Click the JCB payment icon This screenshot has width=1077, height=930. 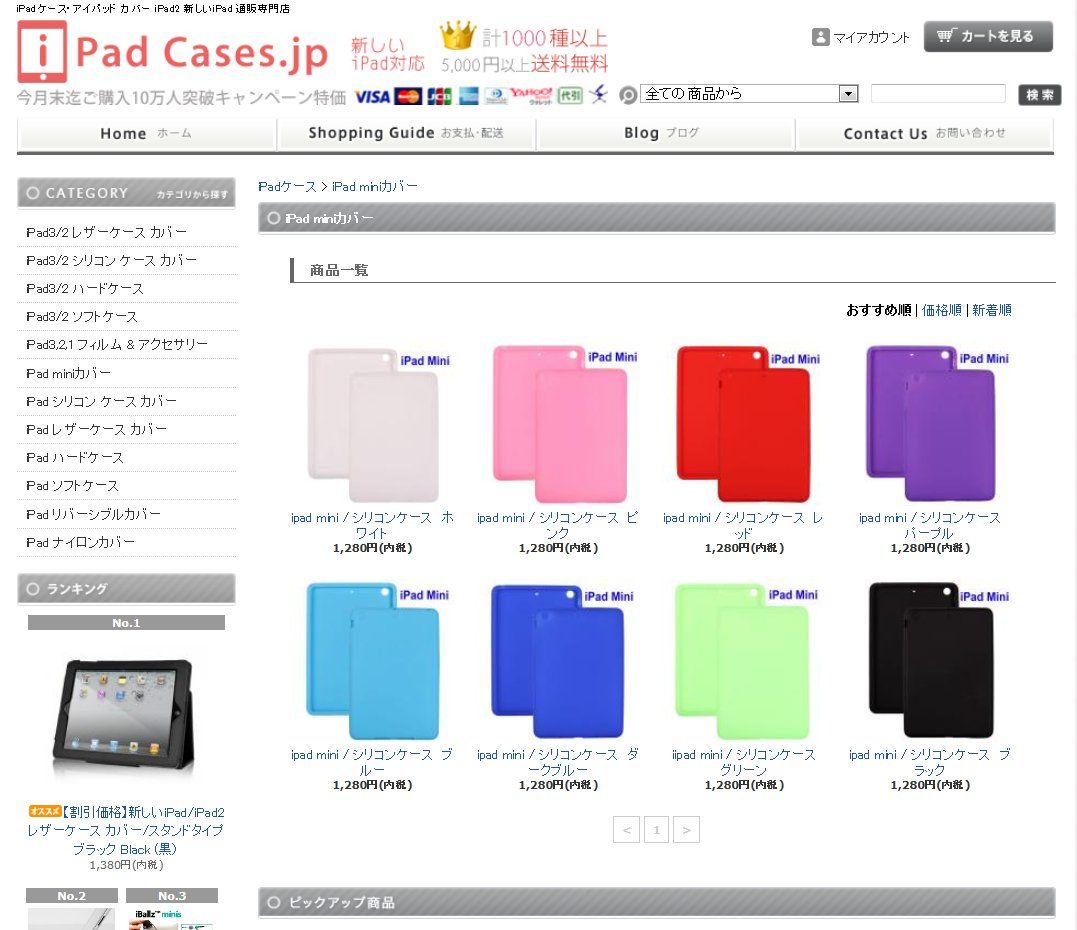point(439,97)
